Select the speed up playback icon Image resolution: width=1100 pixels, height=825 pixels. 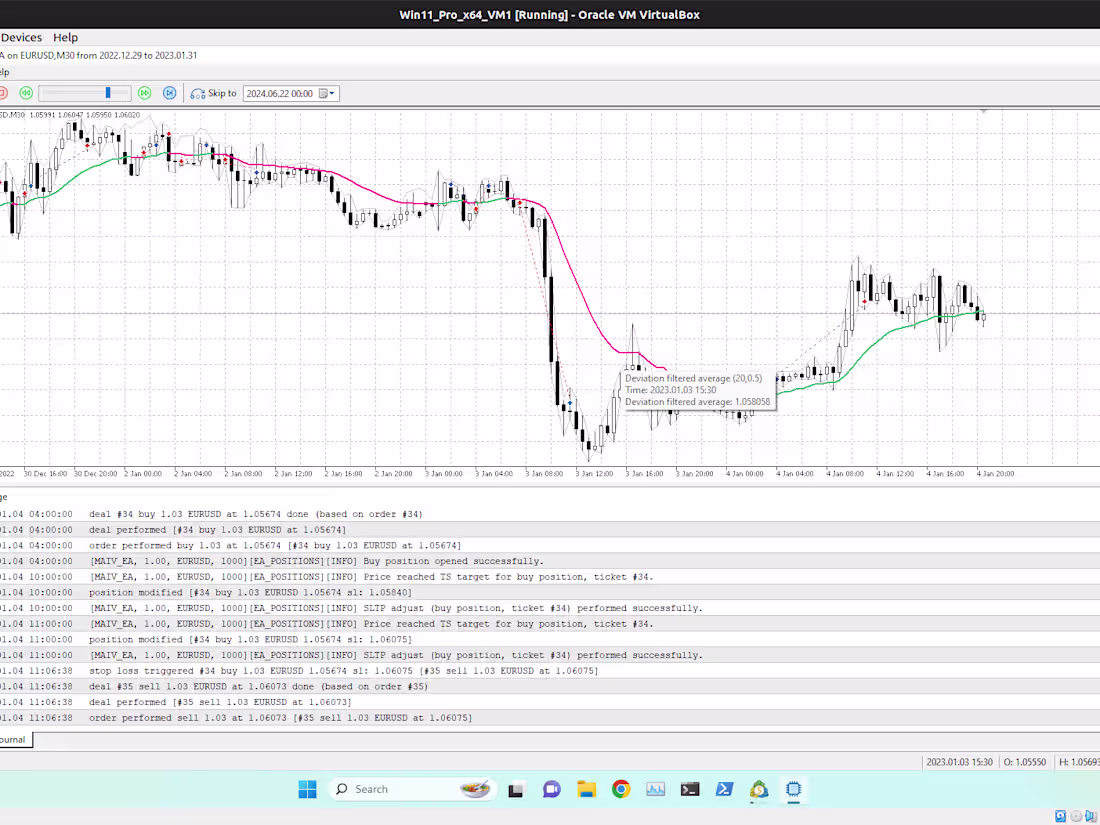click(x=143, y=92)
